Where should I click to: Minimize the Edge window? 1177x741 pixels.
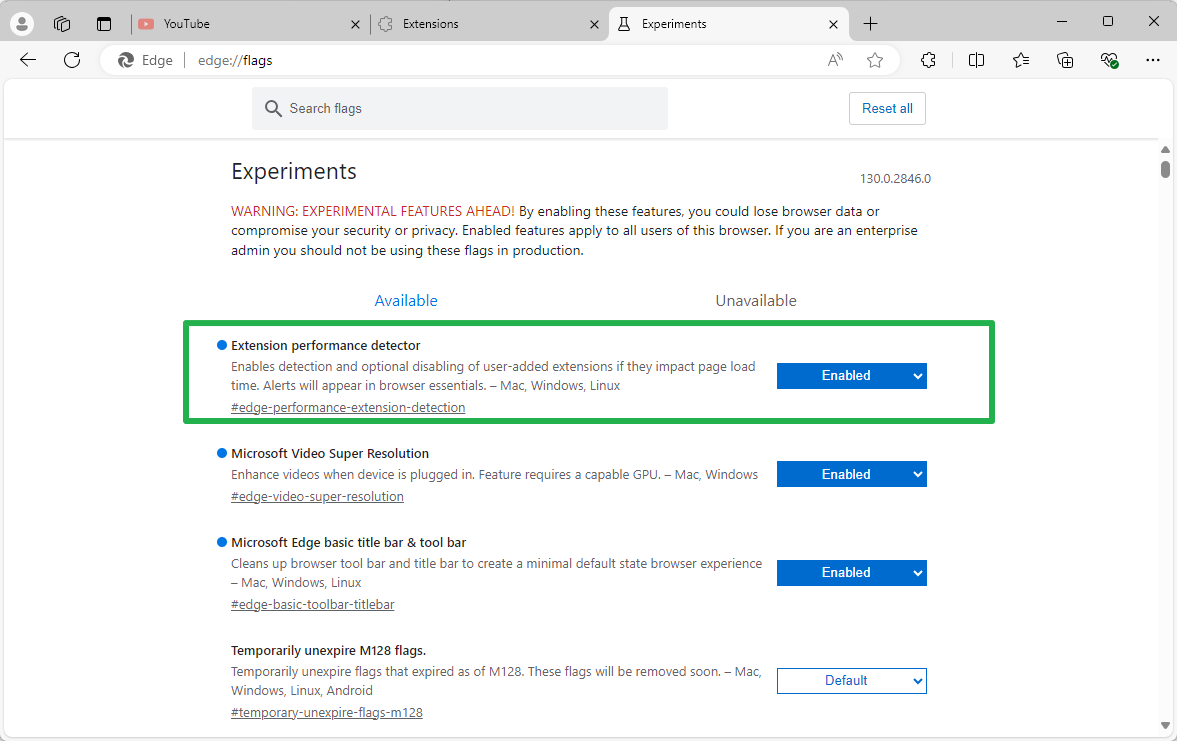1061,22
